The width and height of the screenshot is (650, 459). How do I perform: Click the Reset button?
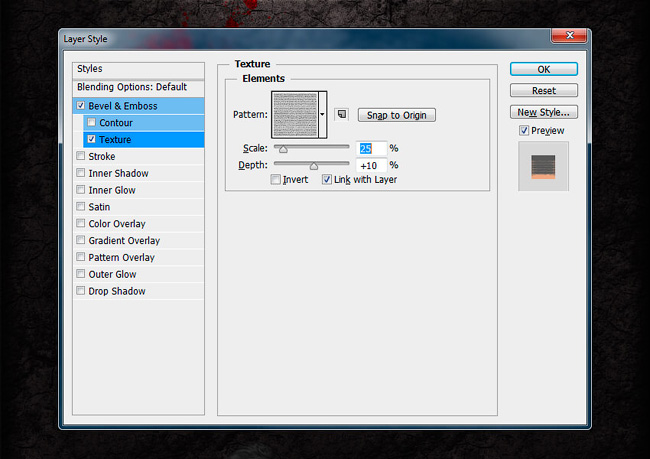(x=543, y=90)
